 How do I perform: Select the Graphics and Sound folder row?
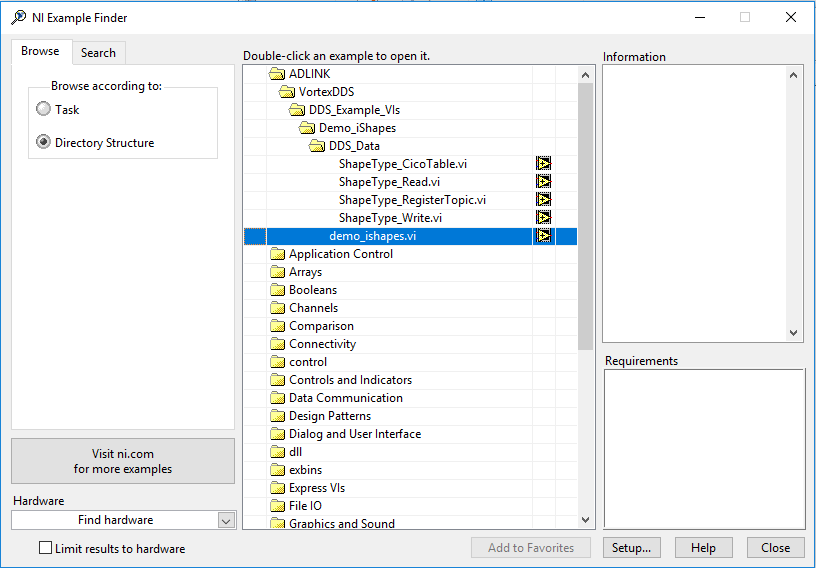[x=410, y=523]
